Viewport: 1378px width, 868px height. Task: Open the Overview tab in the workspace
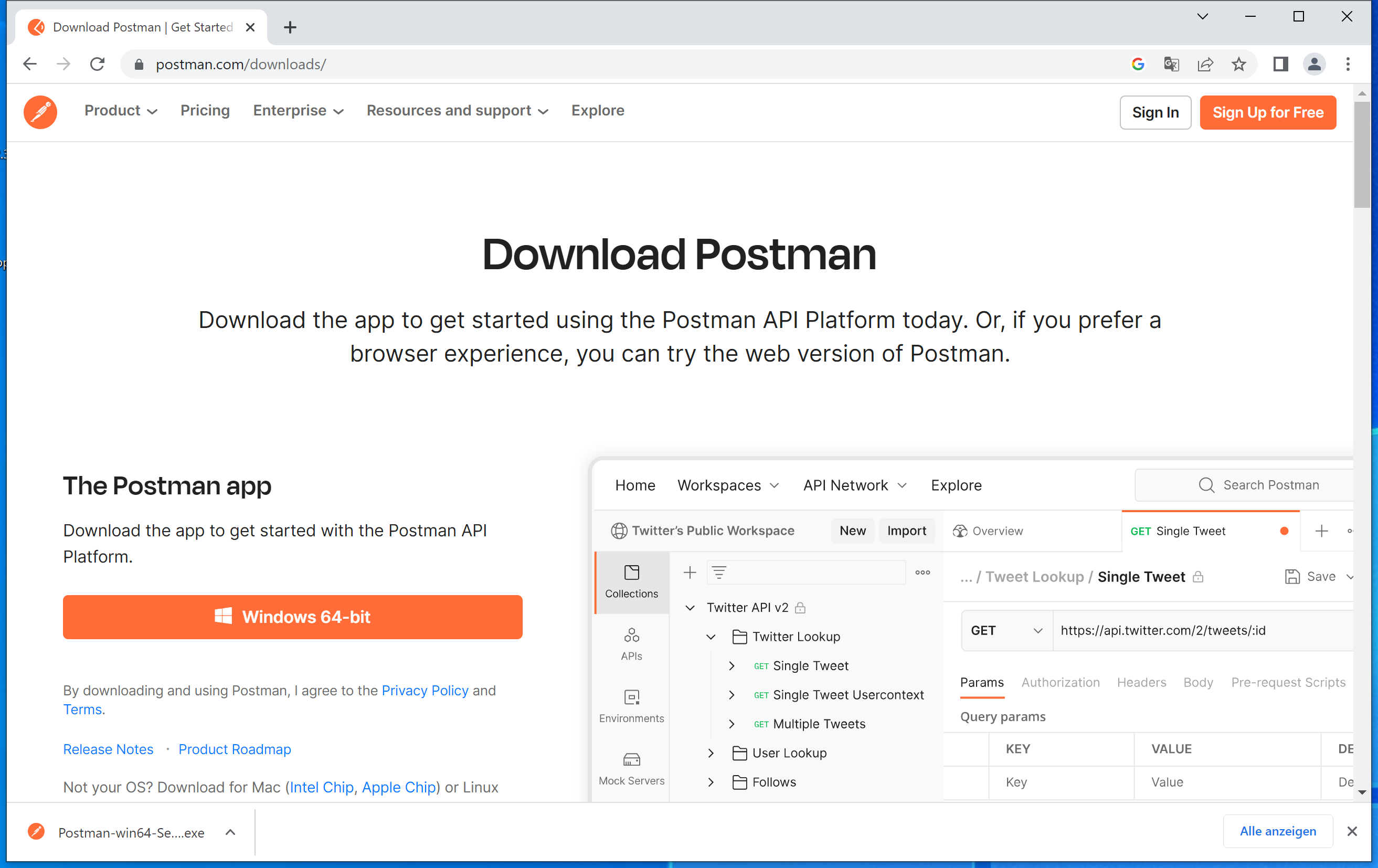[996, 531]
